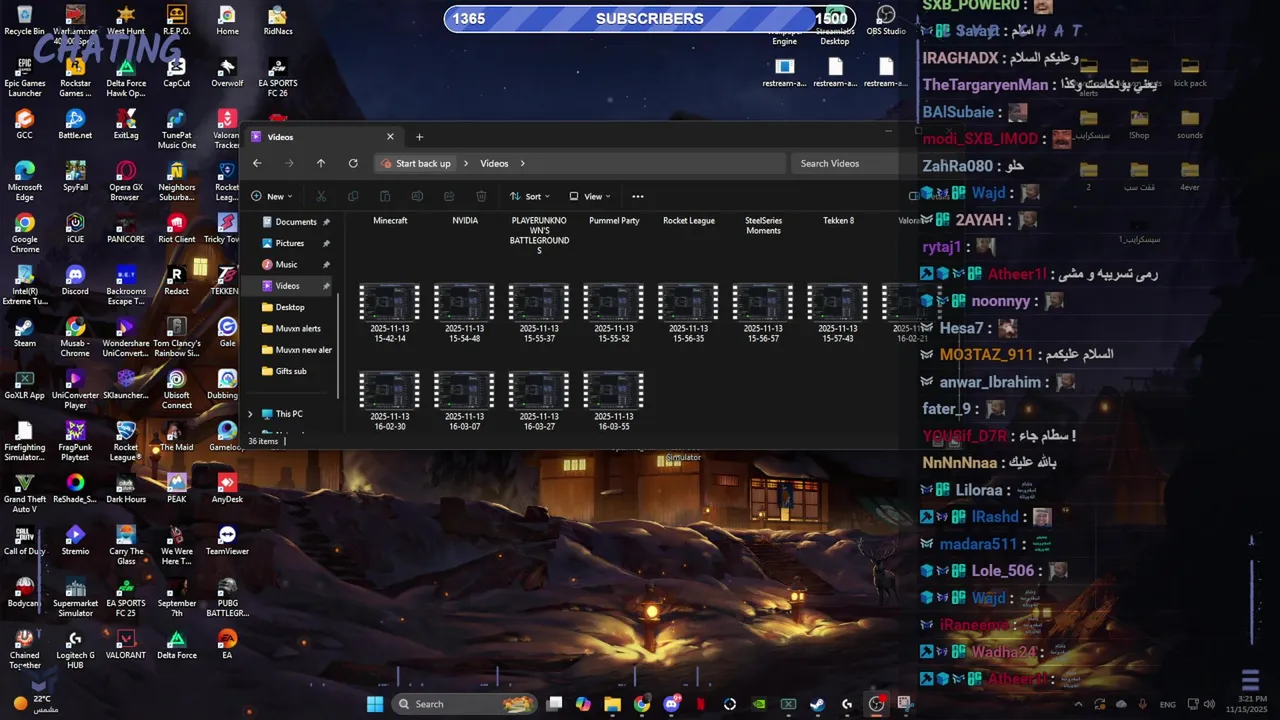Click the Delete trash icon in toolbar

click(481, 196)
